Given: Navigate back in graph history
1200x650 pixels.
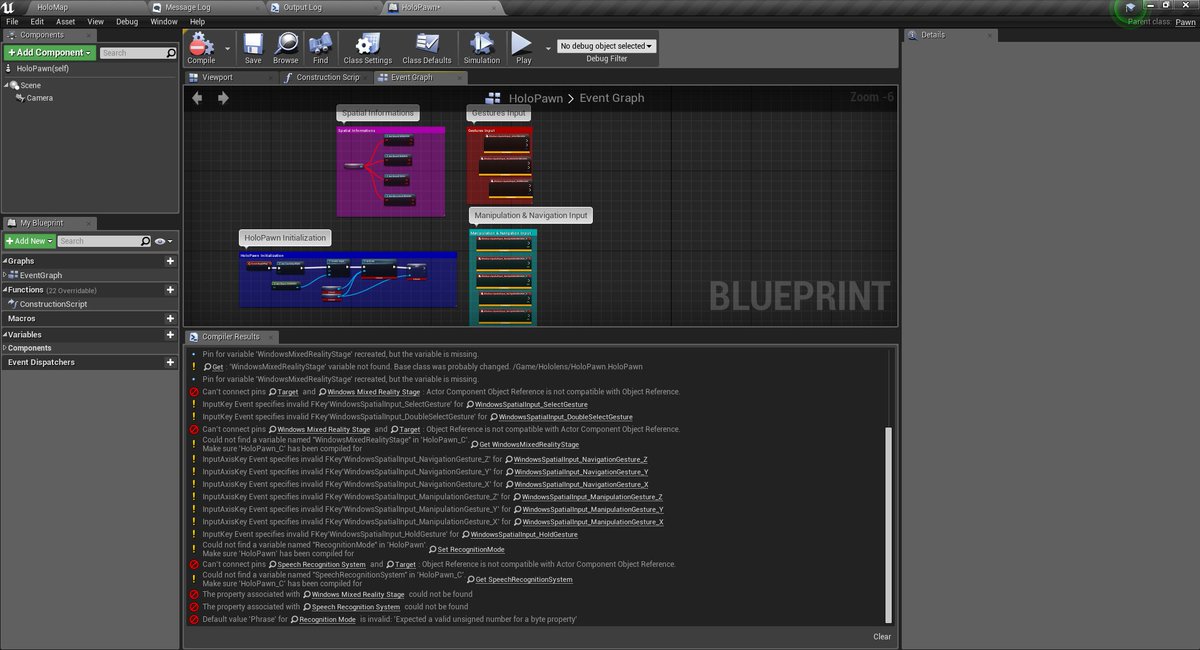Looking at the screenshot, I should click(x=197, y=98).
